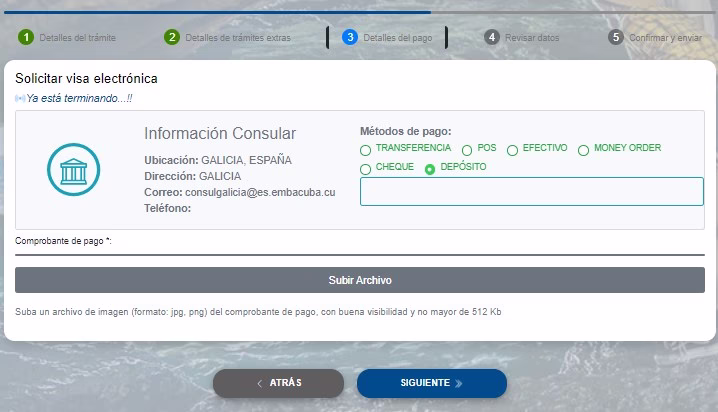Click the double chevron on SIGUIENTE
Viewport: 718px width, 412px height.
(458, 383)
